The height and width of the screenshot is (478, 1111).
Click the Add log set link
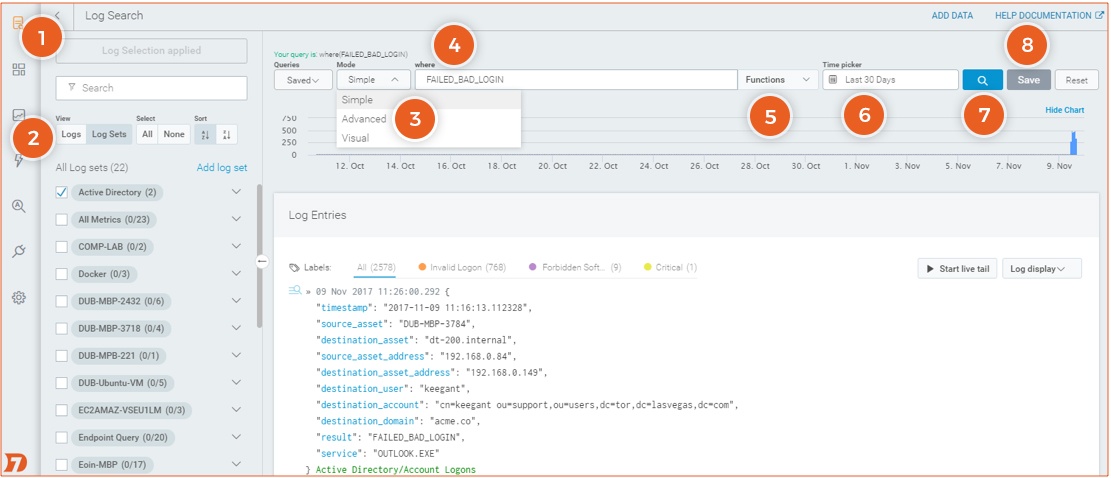[222, 168]
